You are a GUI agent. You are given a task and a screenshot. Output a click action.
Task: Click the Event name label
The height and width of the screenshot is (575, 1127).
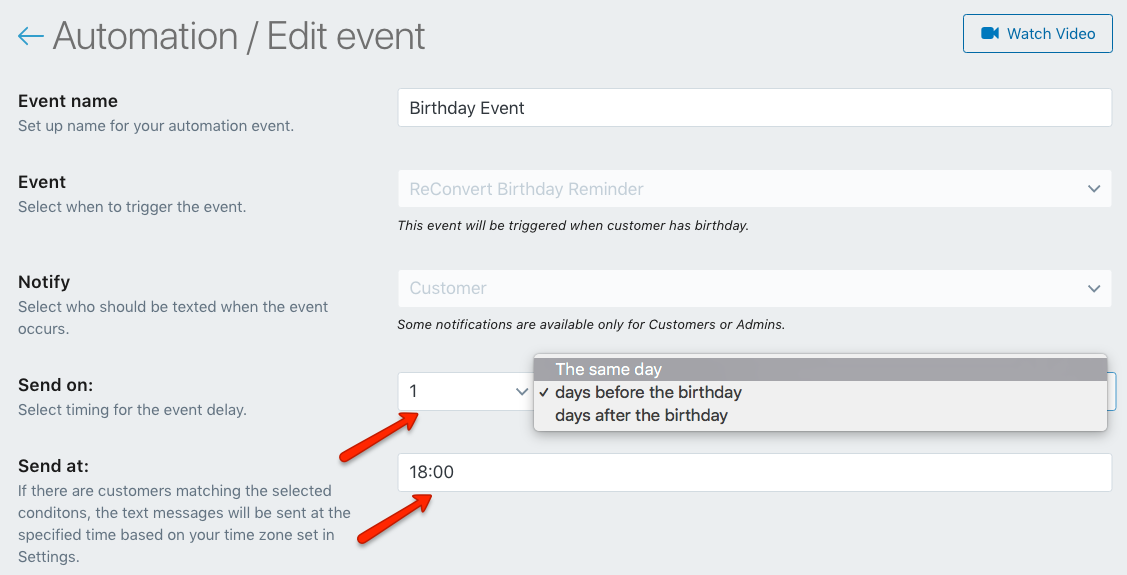click(x=68, y=101)
